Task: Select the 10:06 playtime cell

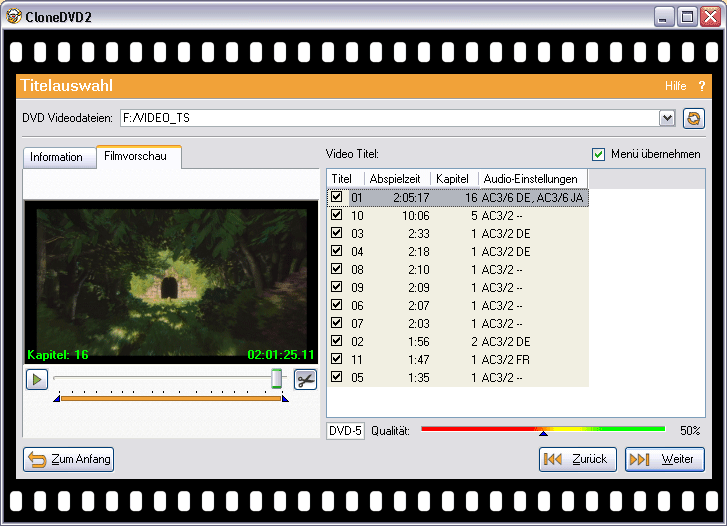Action: click(x=415, y=216)
